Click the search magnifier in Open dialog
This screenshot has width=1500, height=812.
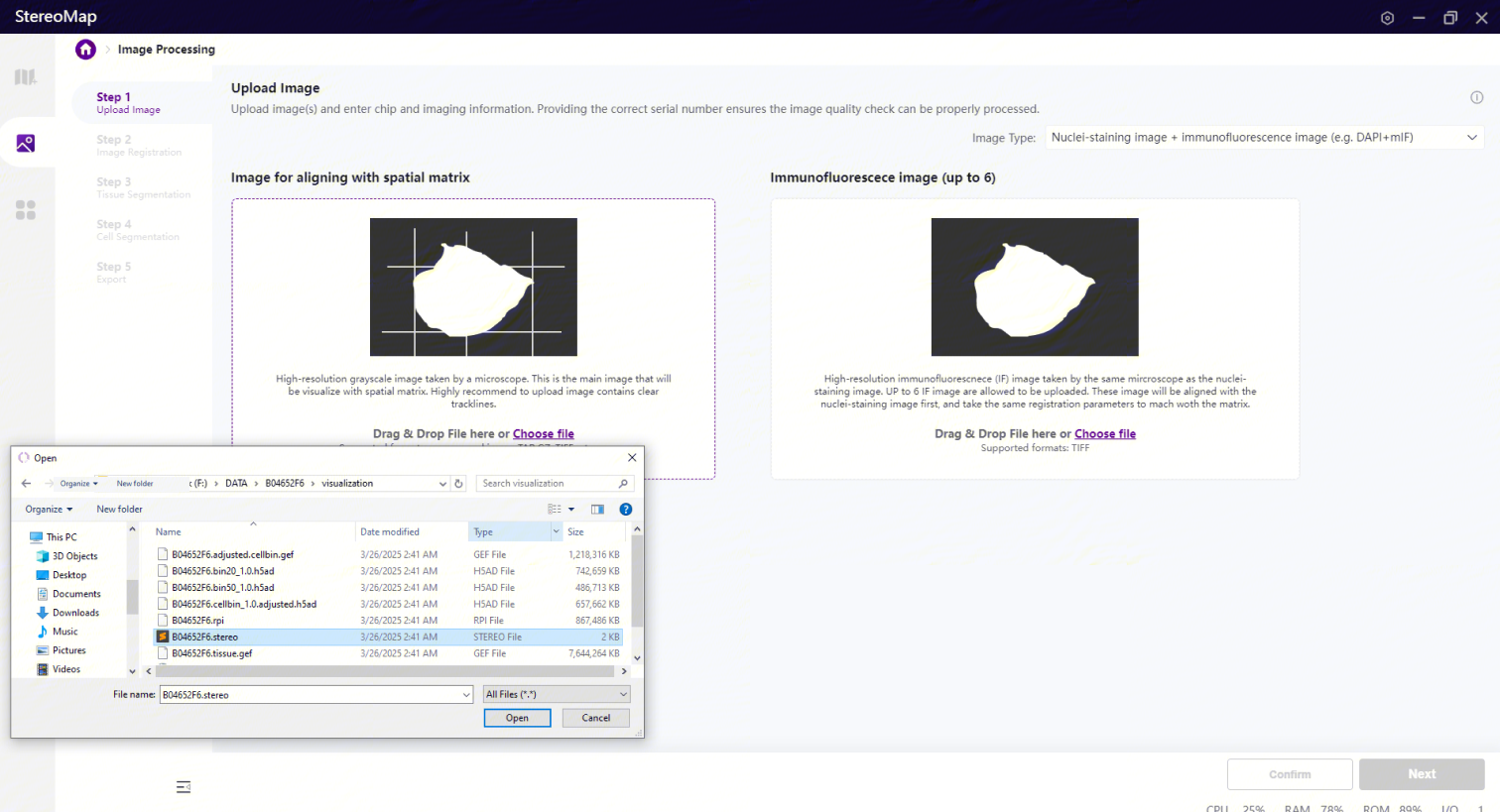623,484
